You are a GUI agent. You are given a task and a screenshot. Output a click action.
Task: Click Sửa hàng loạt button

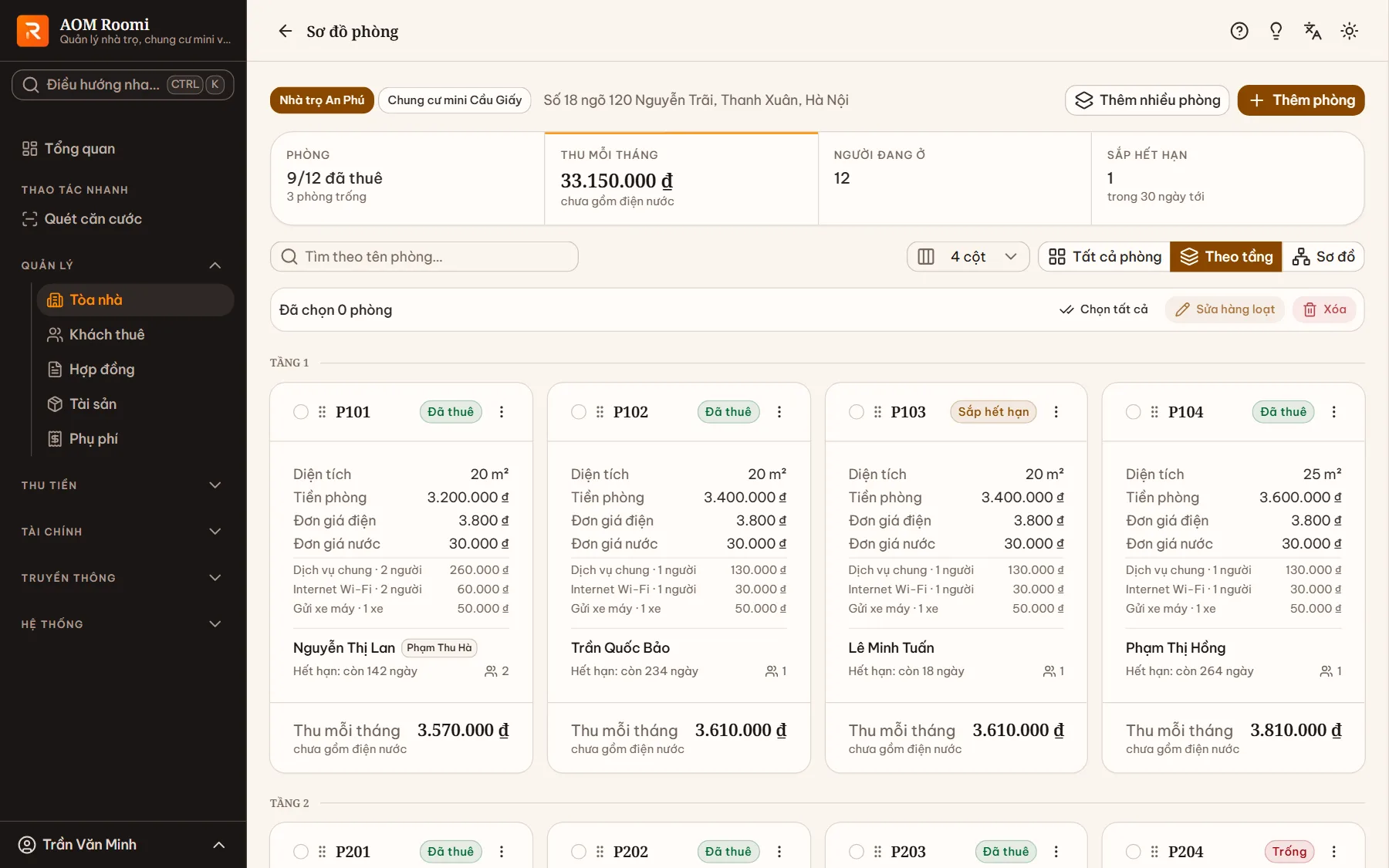click(x=1225, y=309)
